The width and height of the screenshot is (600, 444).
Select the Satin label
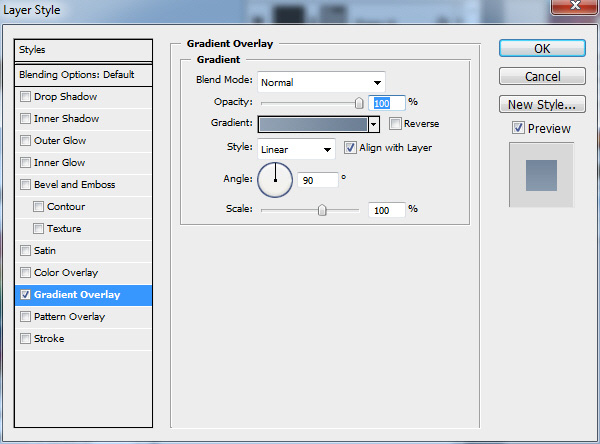45,250
